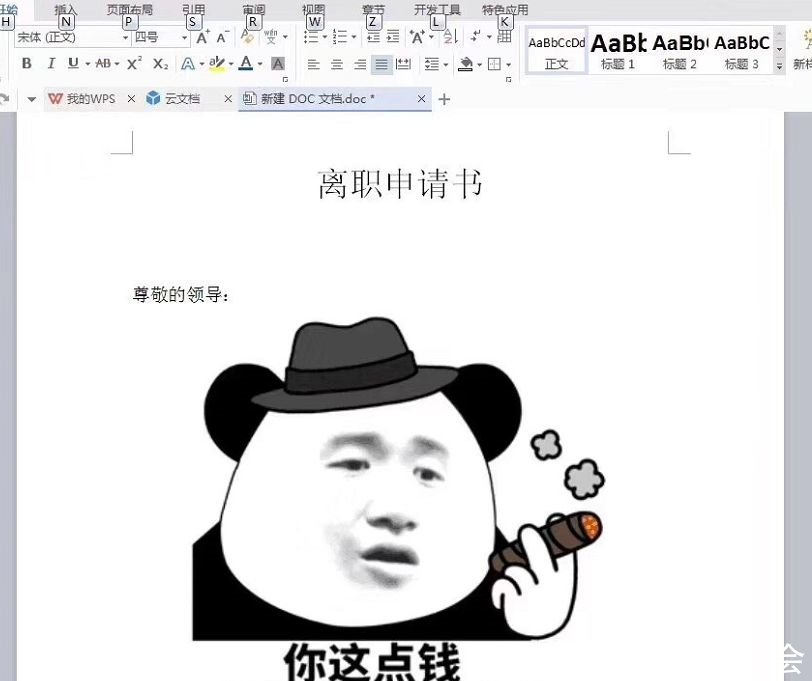This screenshot has width=812, height=681.
Task: Expand the font size dropdown 四号
Action: (184, 38)
